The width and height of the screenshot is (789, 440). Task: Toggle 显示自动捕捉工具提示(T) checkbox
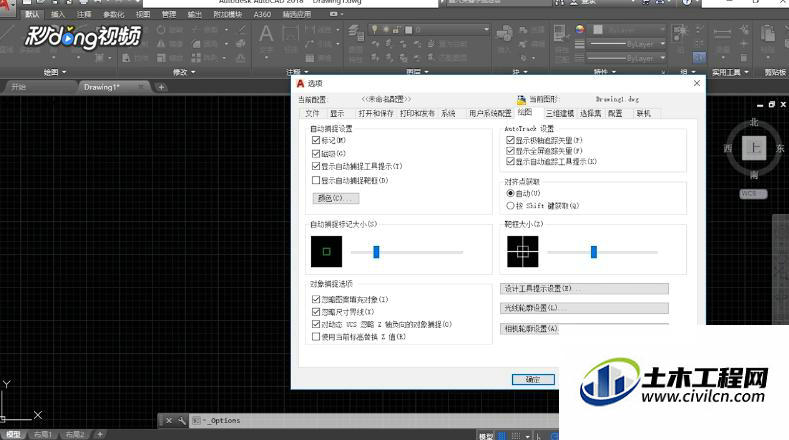click(x=316, y=166)
